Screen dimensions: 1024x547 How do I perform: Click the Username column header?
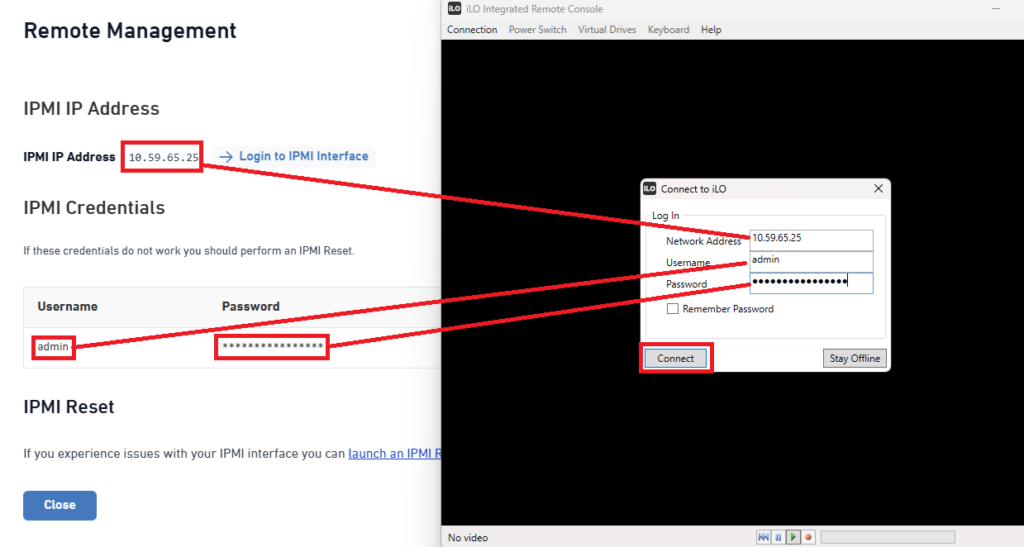click(x=67, y=307)
